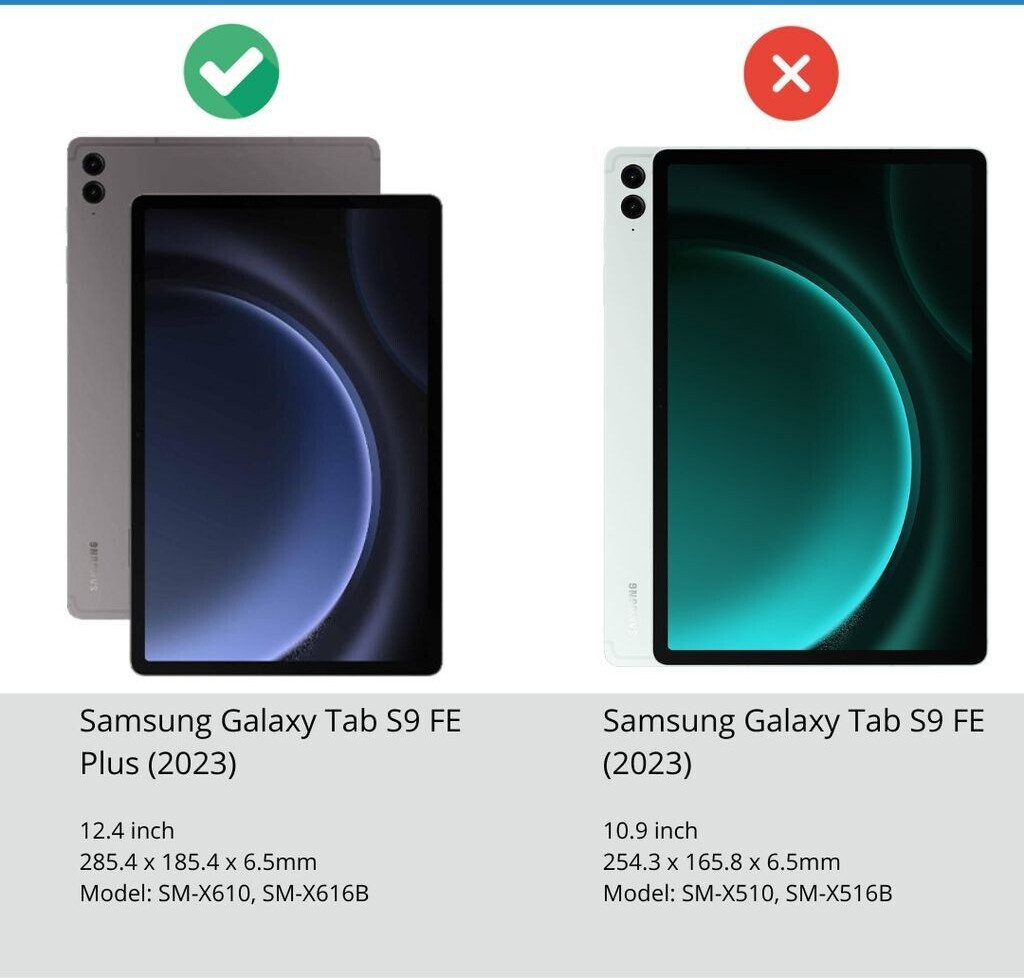Select the mint Galaxy Tab S9 FE front screen
Viewport: 1024px width, 978px height.
click(x=820, y=407)
